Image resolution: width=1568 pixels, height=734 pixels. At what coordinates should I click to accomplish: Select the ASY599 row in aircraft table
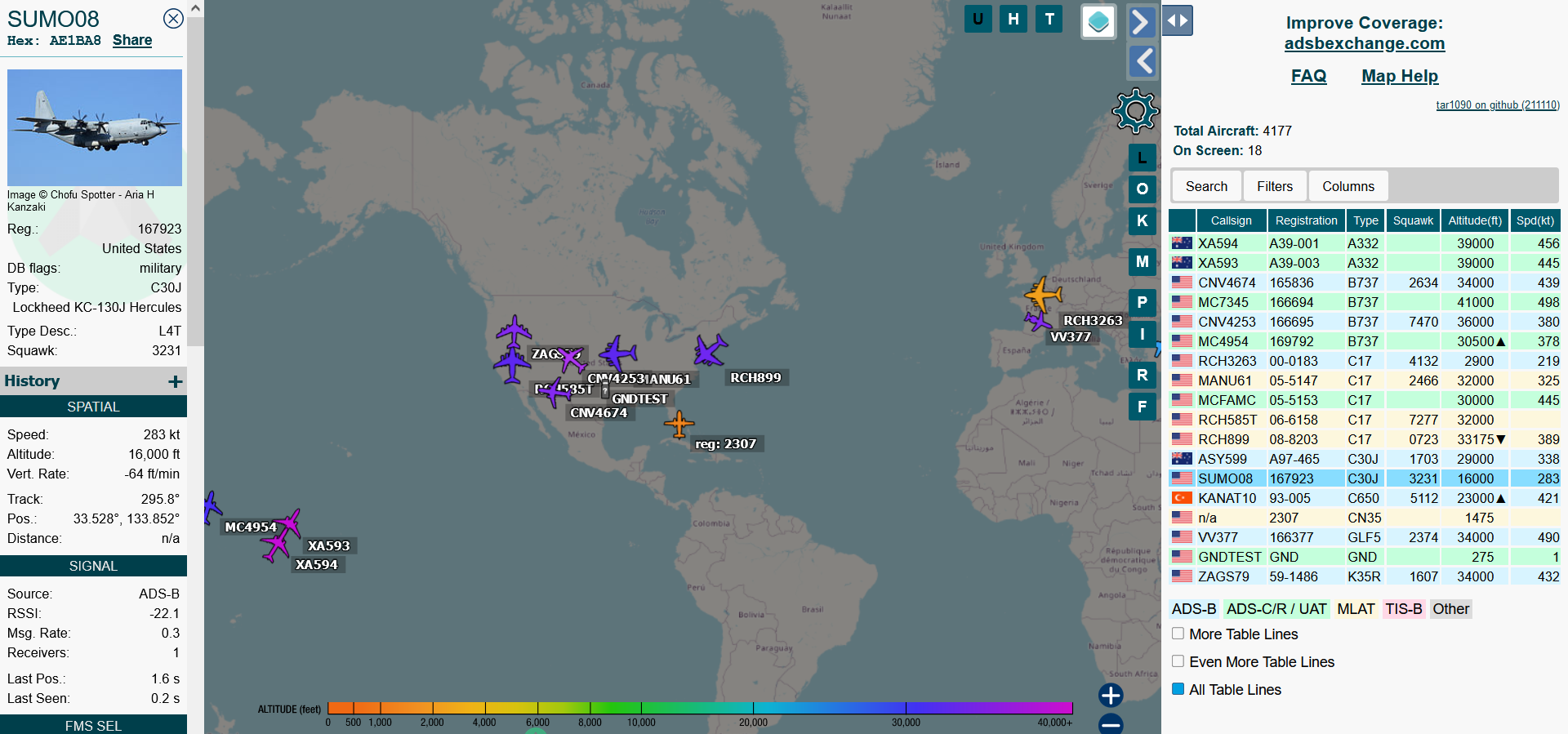point(1365,459)
